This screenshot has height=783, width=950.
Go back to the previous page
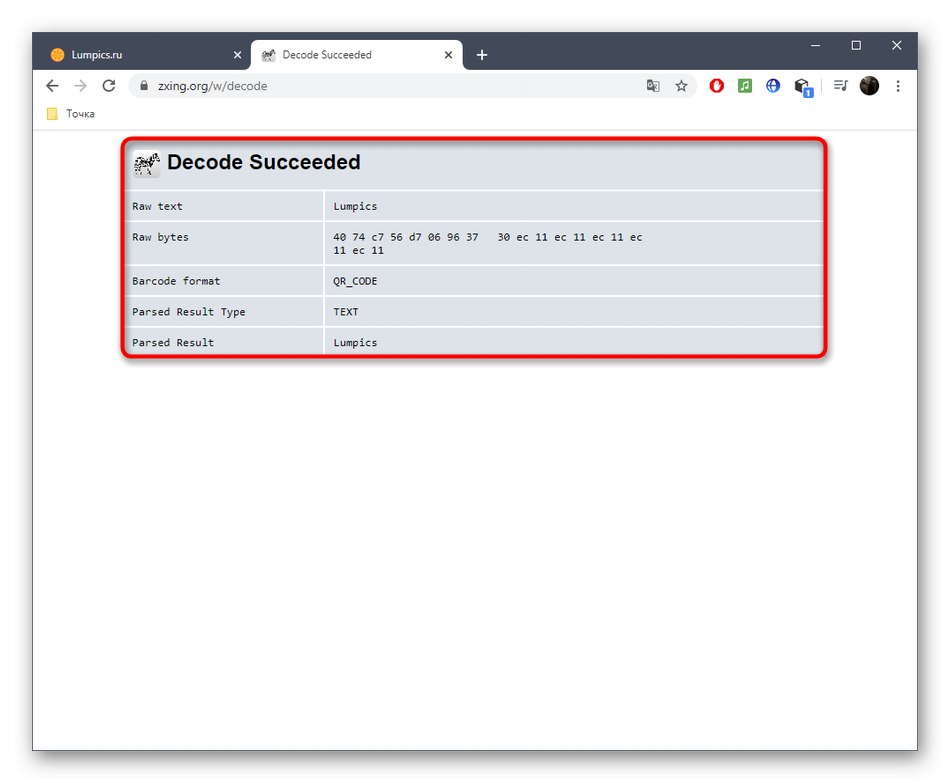52,86
